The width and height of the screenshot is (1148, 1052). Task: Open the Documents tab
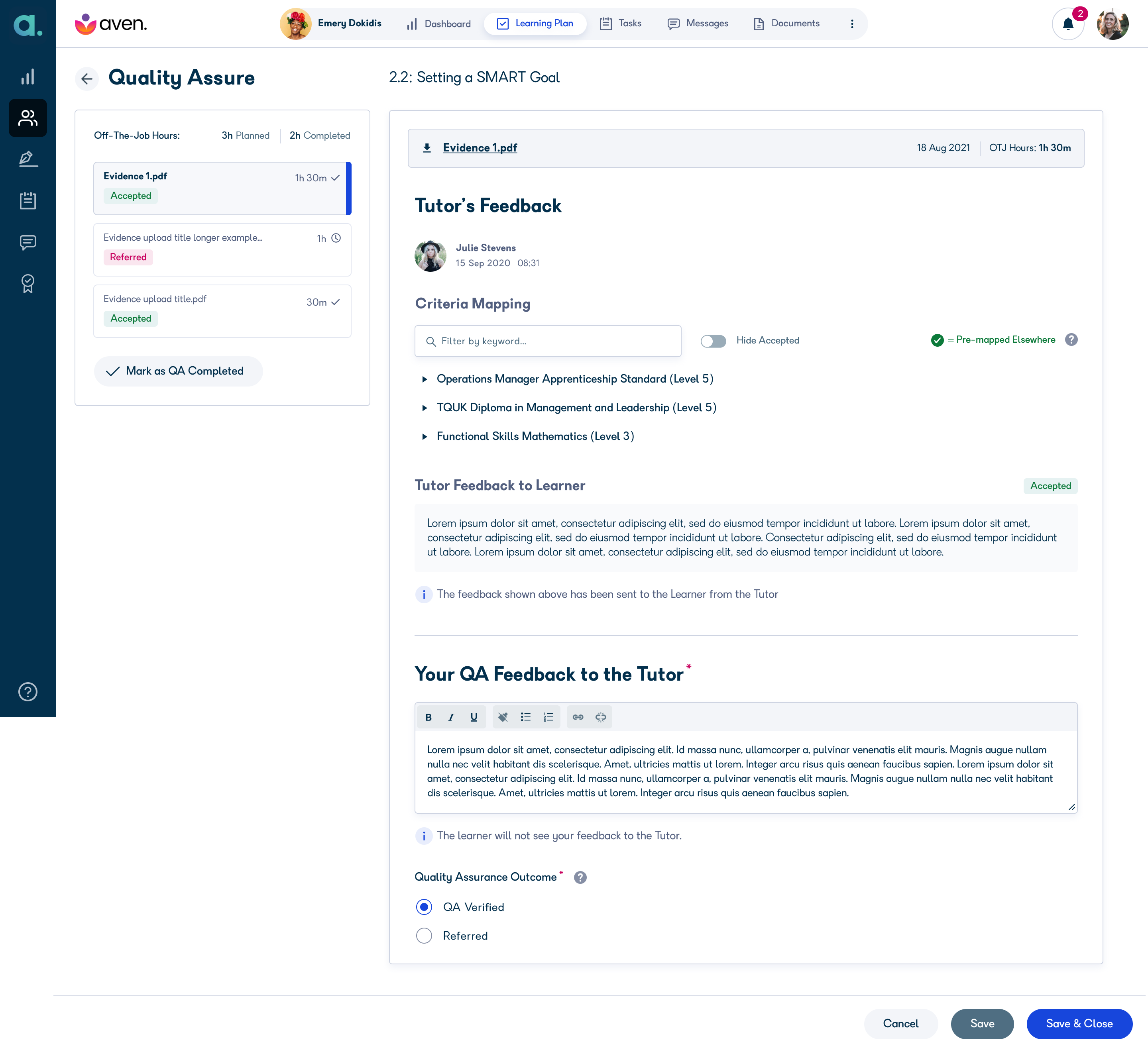pyautogui.click(x=786, y=24)
